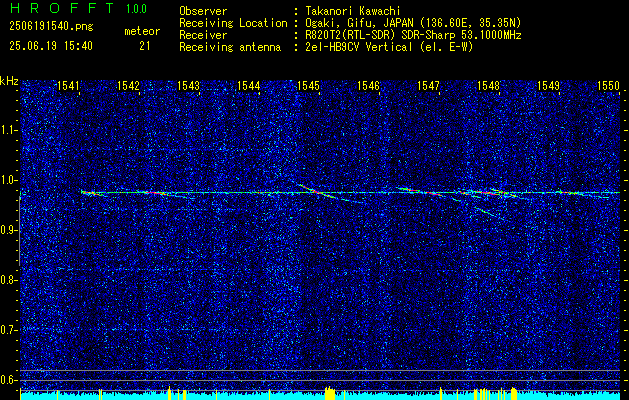Screen dimensions: 629x400
Task: Click the 'Receiving antenna' label
Action: pyautogui.click(x=230, y=47)
